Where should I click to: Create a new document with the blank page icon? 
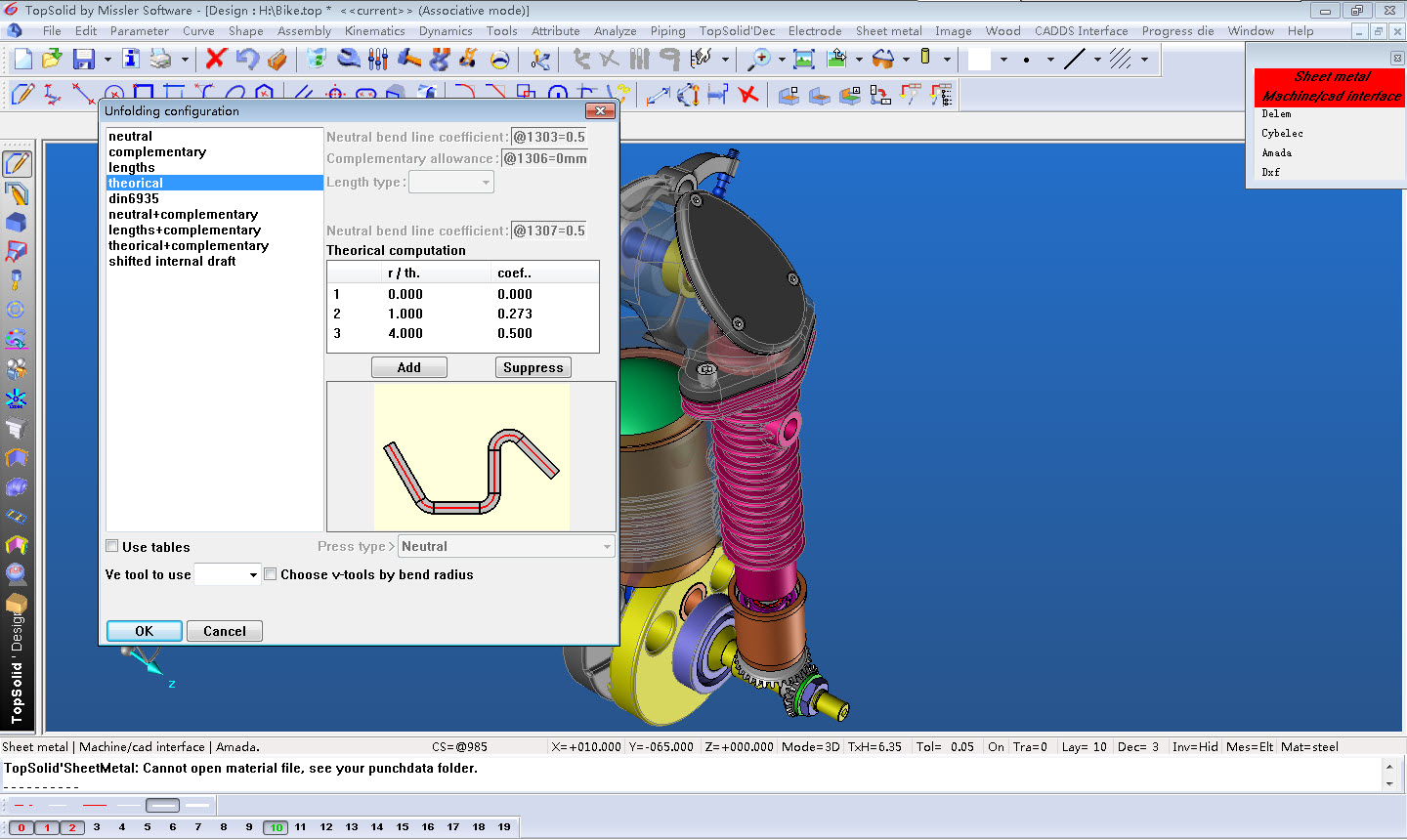click(22, 60)
